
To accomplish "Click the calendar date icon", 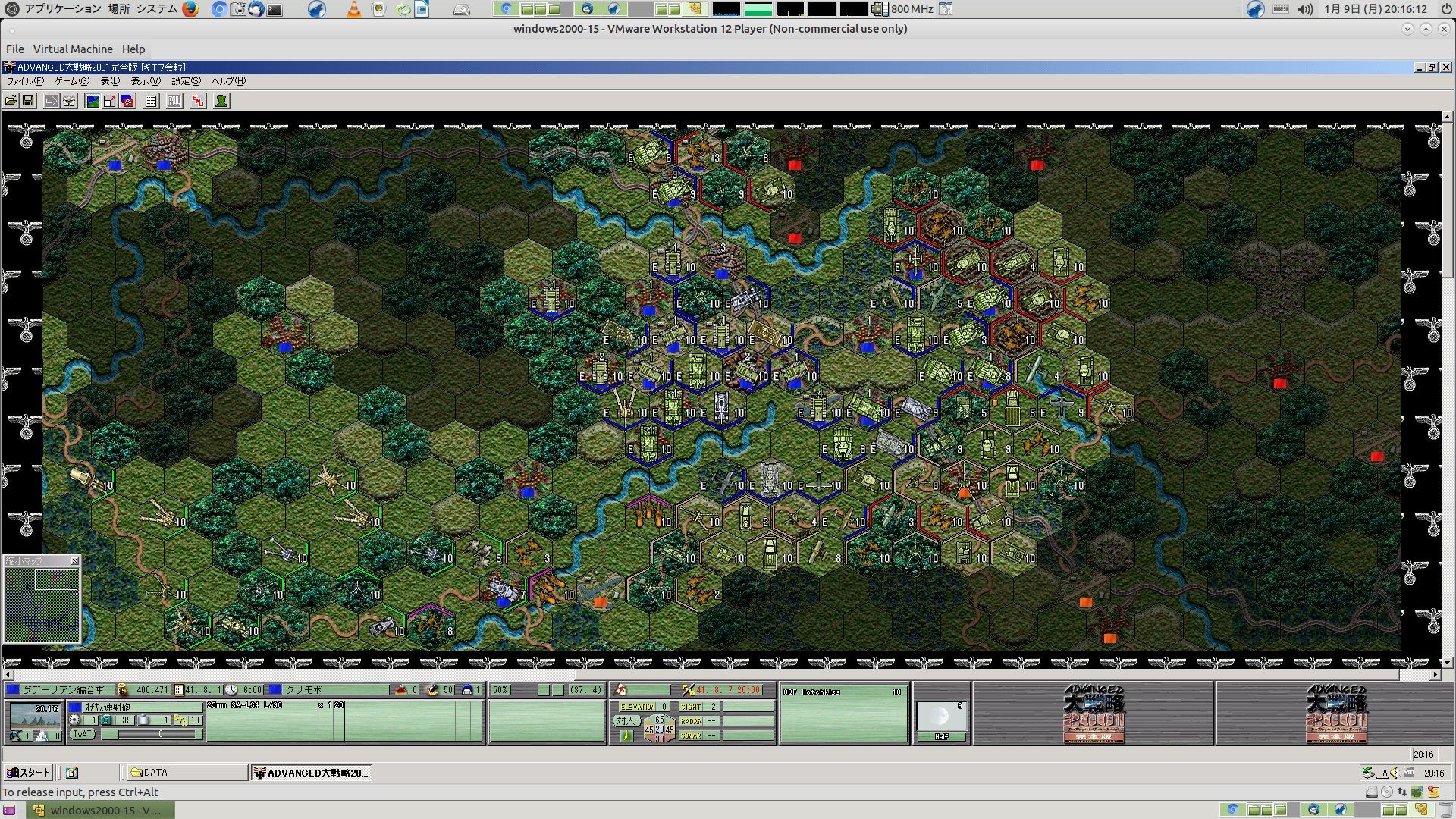I will 179,690.
